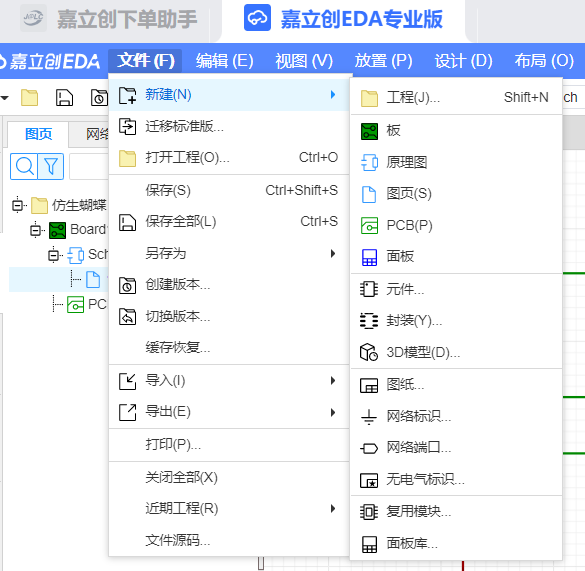Screen dimensions: 585x571
Task: Create new 网络标识... net flag
Action: point(456,416)
